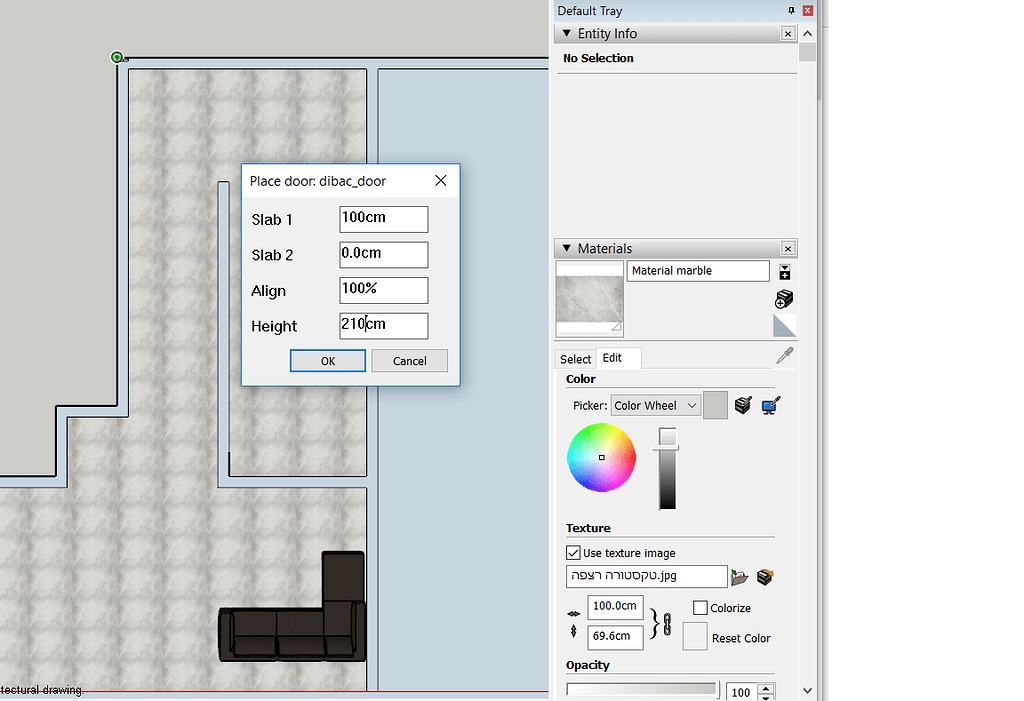This screenshot has height=701, width=1024.
Task: Collapse the Entity Info panel
Action: tap(567, 33)
